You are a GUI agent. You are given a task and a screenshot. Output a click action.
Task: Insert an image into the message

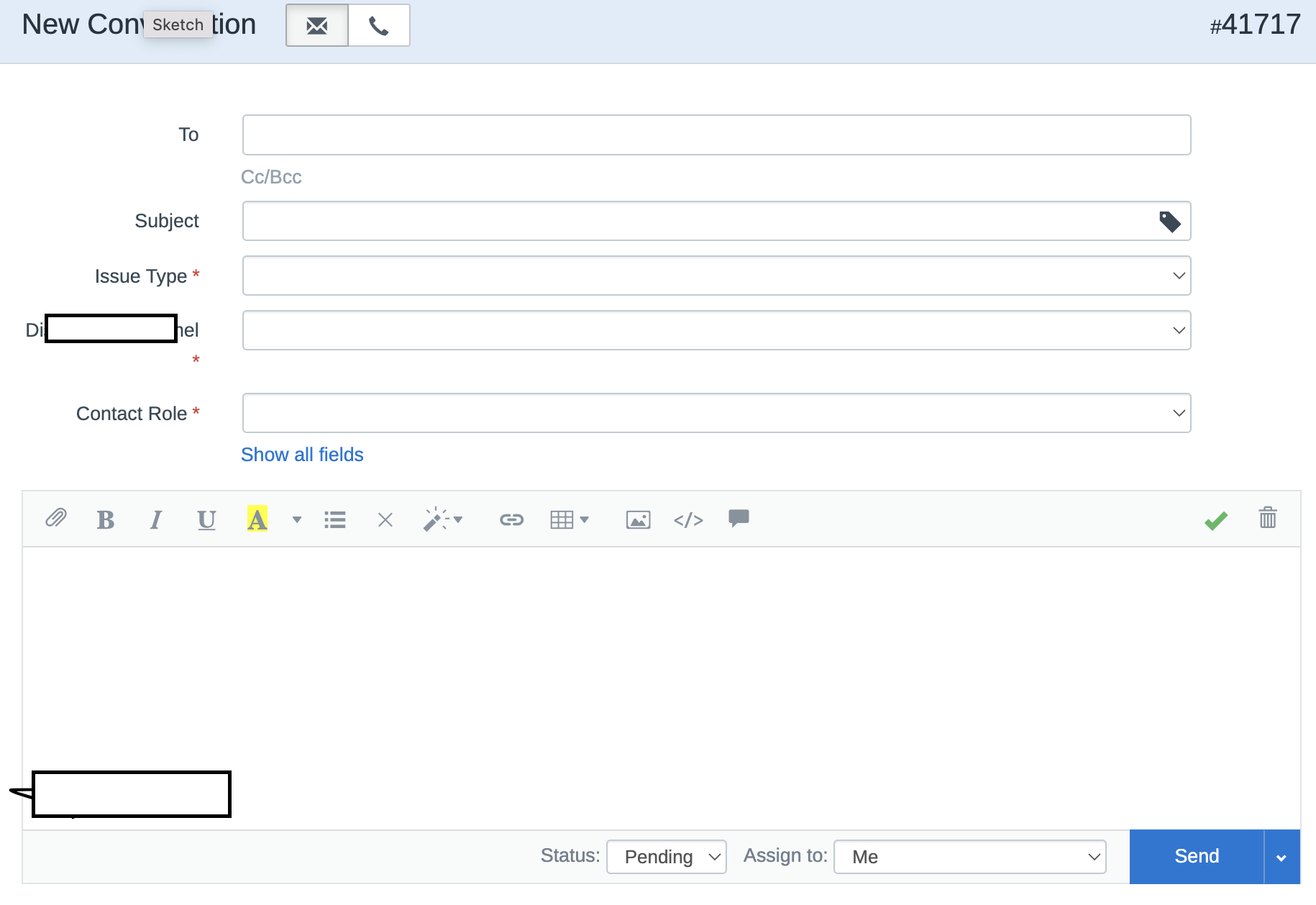pos(638,519)
